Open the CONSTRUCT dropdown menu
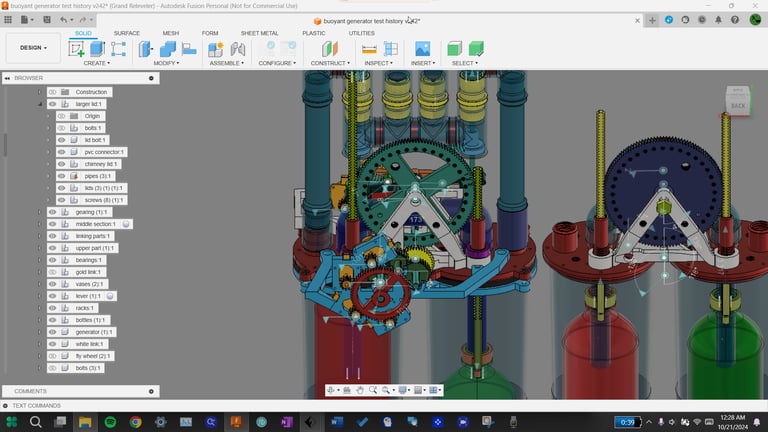Viewport: 768px width, 432px height. click(x=330, y=63)
